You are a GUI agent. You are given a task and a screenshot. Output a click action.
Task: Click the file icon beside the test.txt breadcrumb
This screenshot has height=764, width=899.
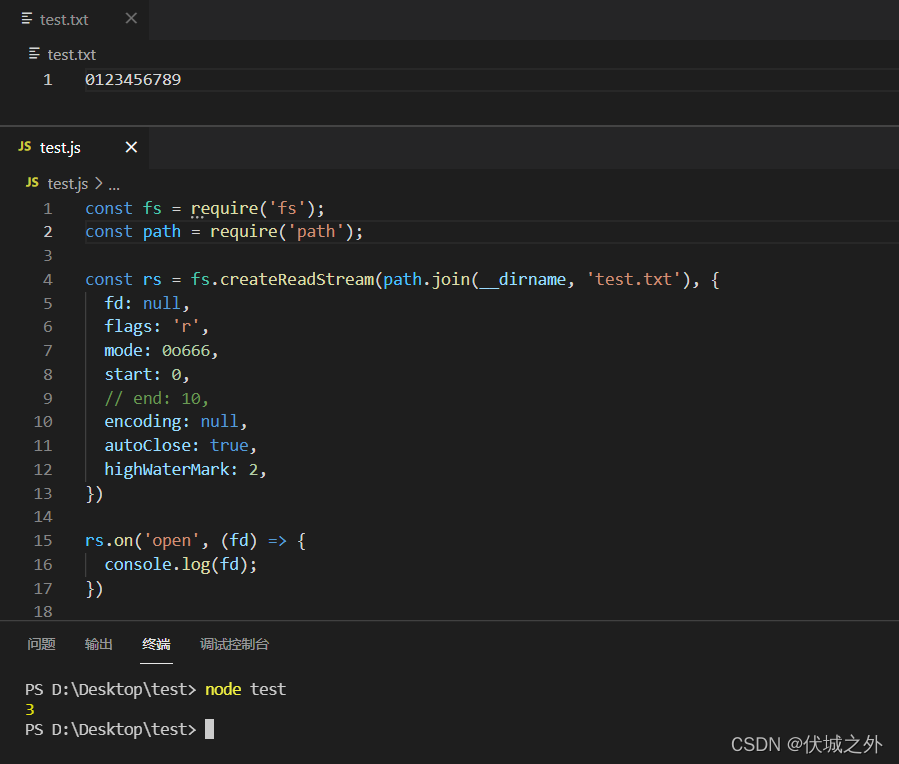tap(34, 54)
